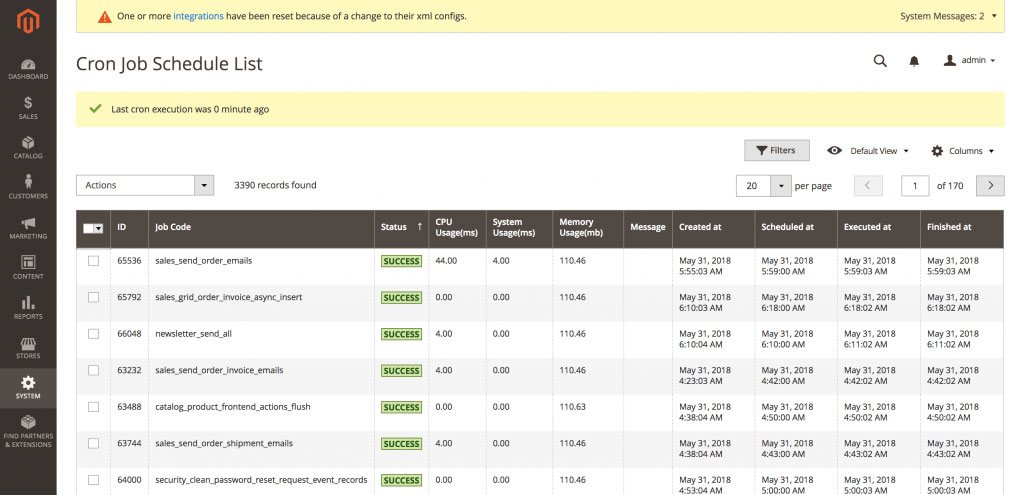Open the notifications bell icon
The width and height of the screenshot is (1024, 495).
(x=914, y=61)
